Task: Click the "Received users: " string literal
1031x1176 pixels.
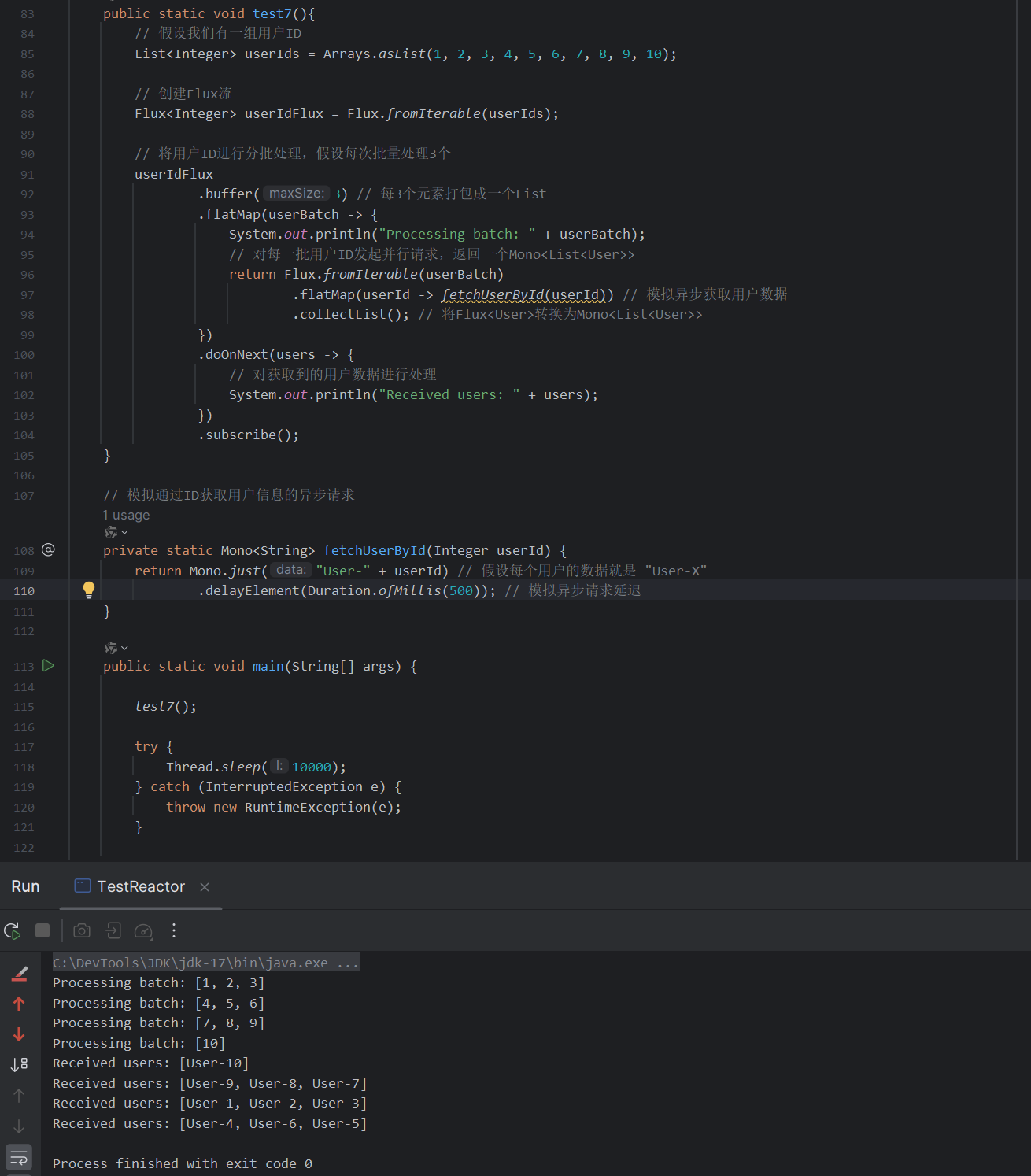Action: click(449, 394)
